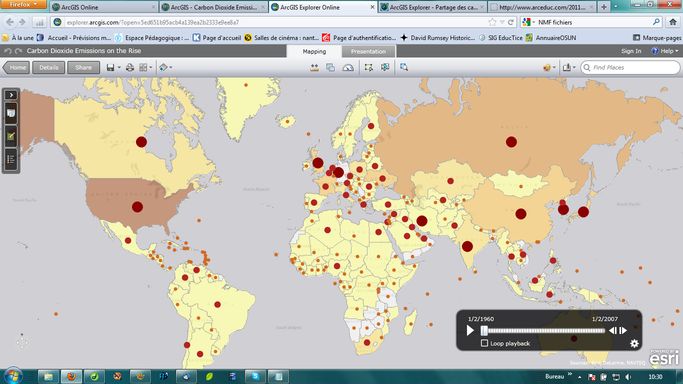Open the Save dropdown arrow
This screenshot has height=384, width=683.
pos(119,67)
